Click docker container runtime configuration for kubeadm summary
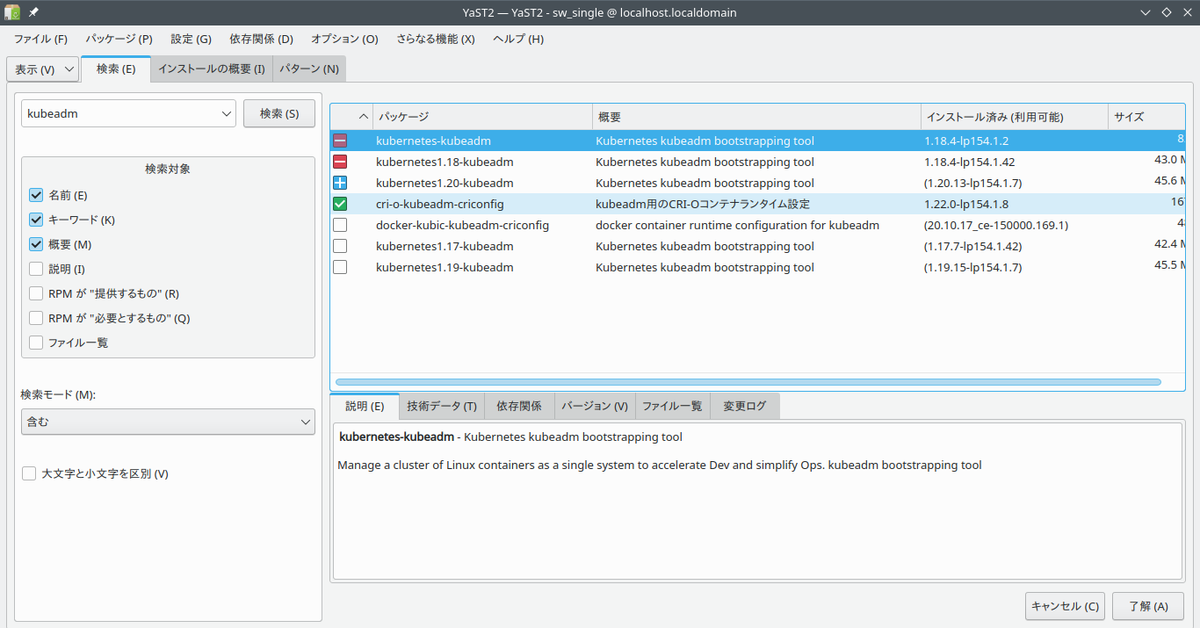 (737, 225)
